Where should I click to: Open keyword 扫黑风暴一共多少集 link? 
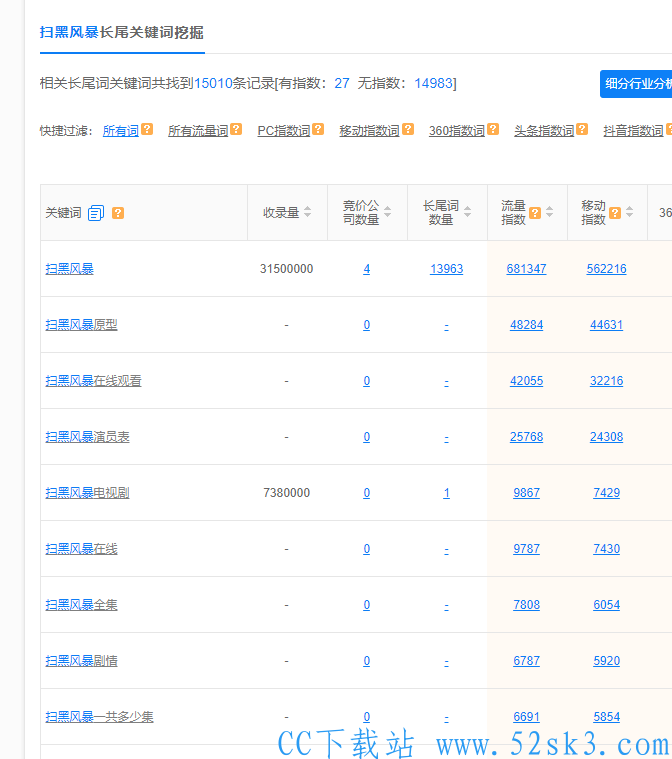99,717
